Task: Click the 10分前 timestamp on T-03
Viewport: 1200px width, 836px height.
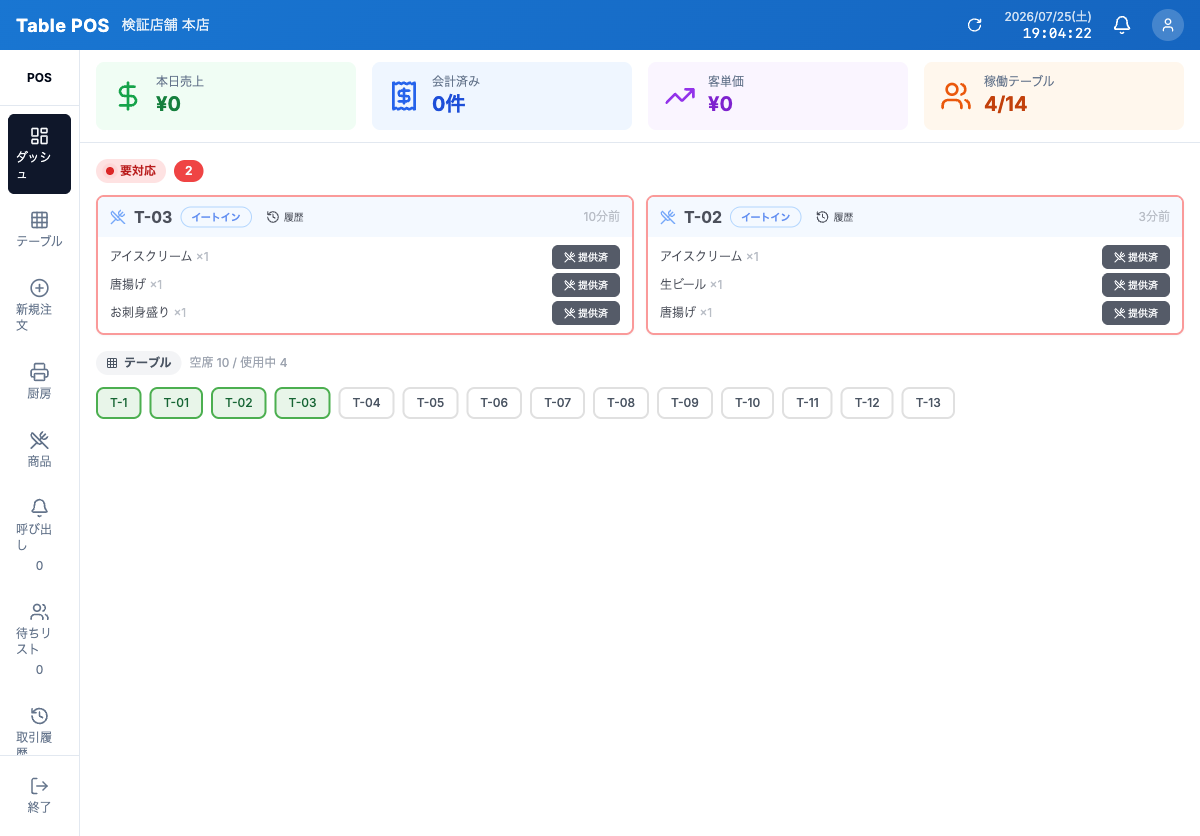Action: pyautogui.click(x=602, y=217)
